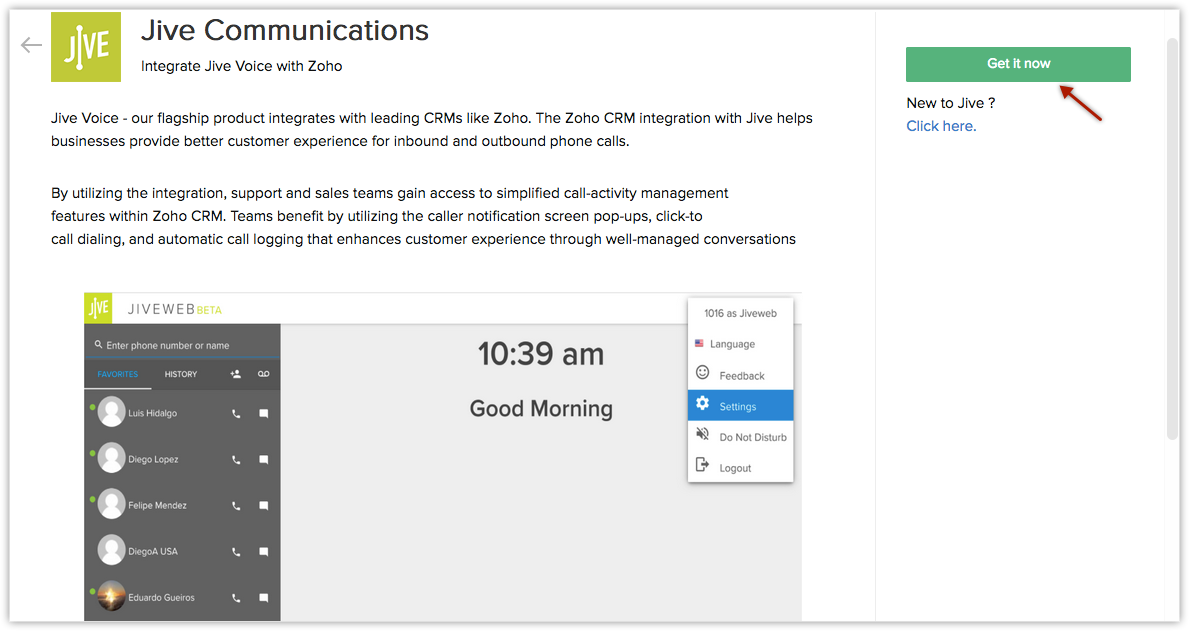Viewport: 1189px width, 631px height.
Task: Click Integrate Jive Voice with Zoho subtitle
Action: 241,67
